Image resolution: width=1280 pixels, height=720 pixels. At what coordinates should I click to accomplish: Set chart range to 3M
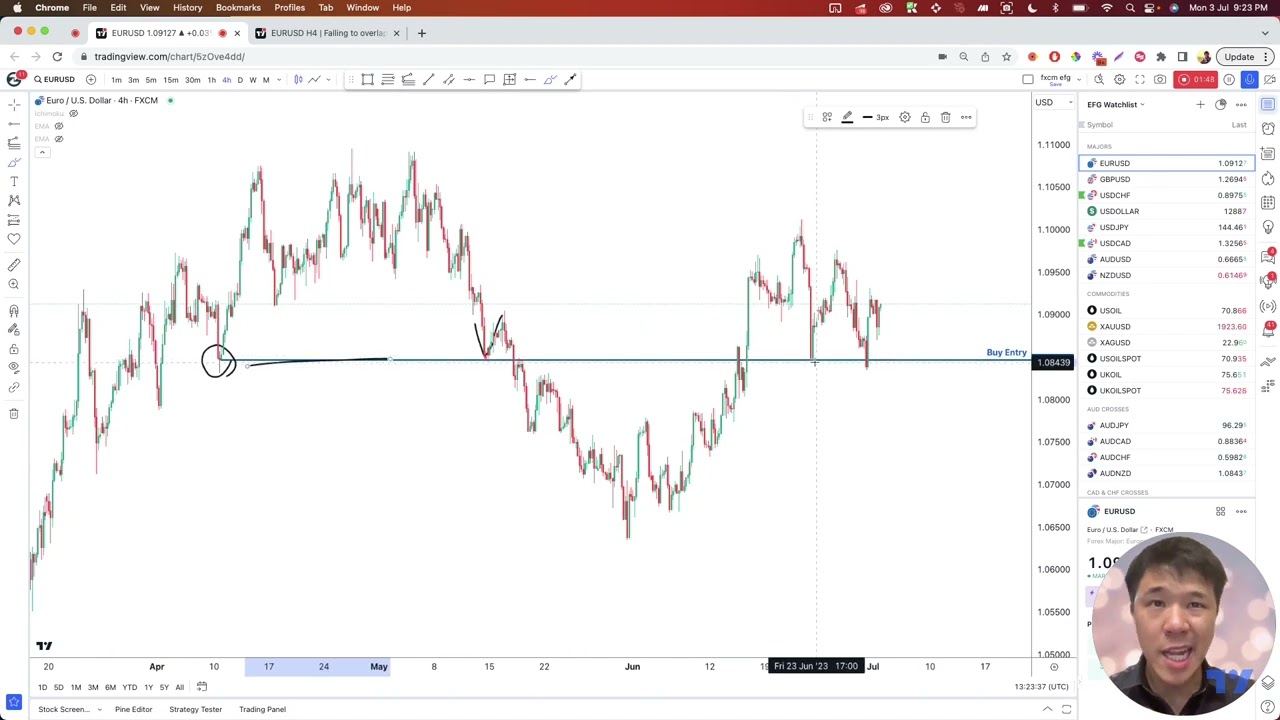point(93,687)
